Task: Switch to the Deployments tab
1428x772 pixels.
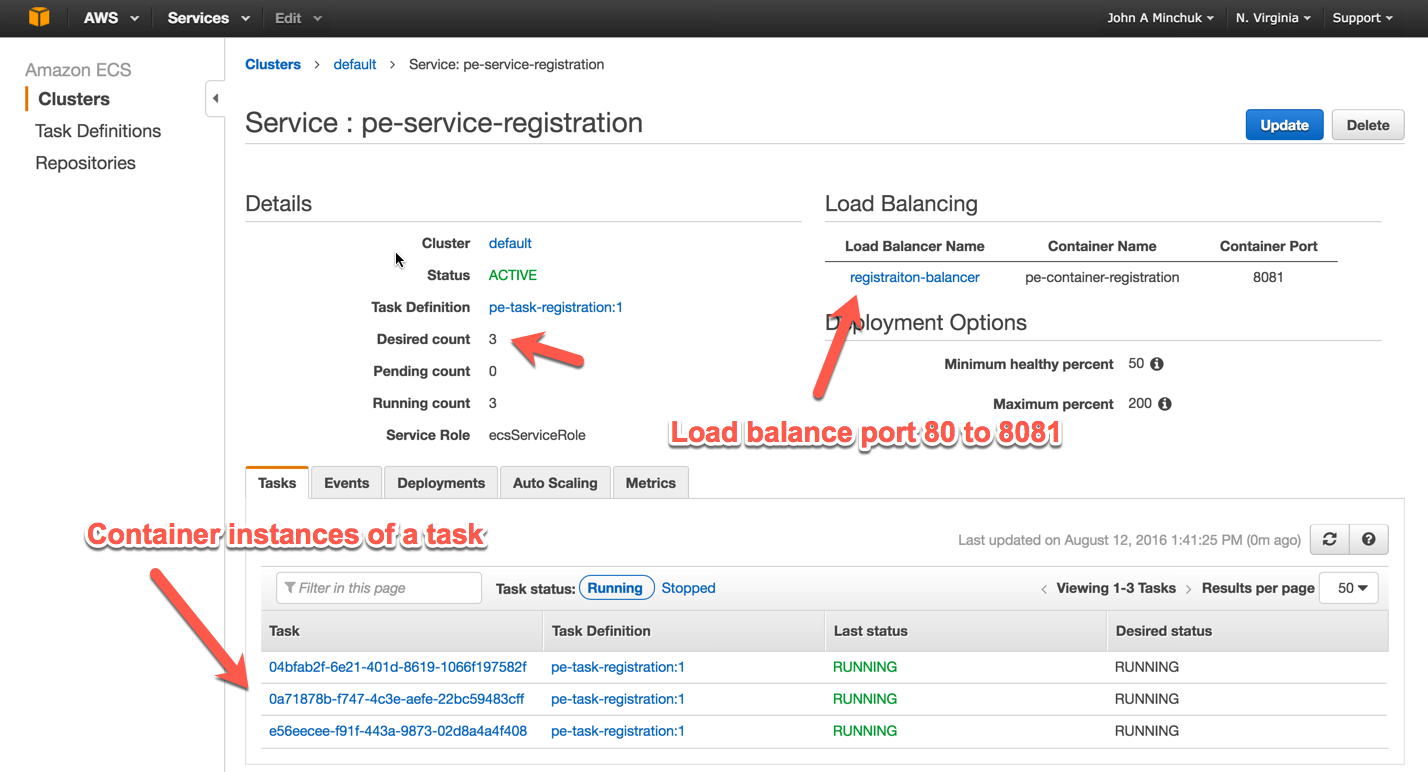Action: click(441, 482)
